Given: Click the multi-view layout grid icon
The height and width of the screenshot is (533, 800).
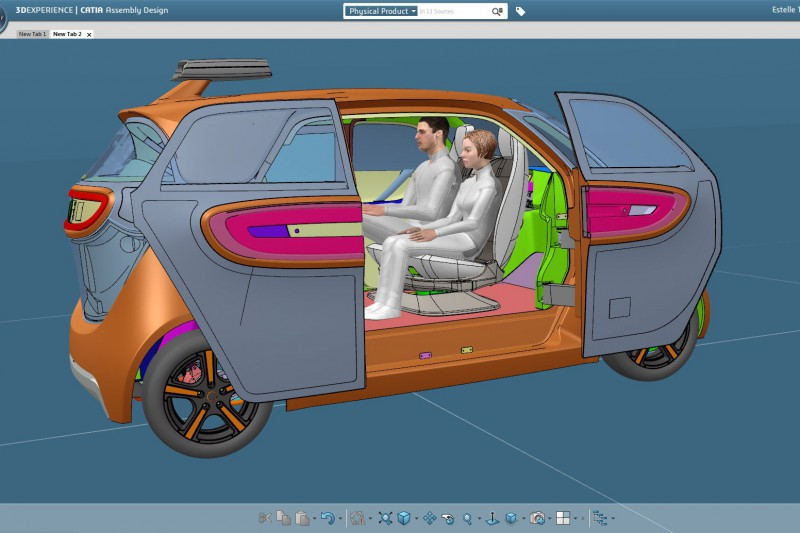Looking at the screenshot, I should coord(563,518).
